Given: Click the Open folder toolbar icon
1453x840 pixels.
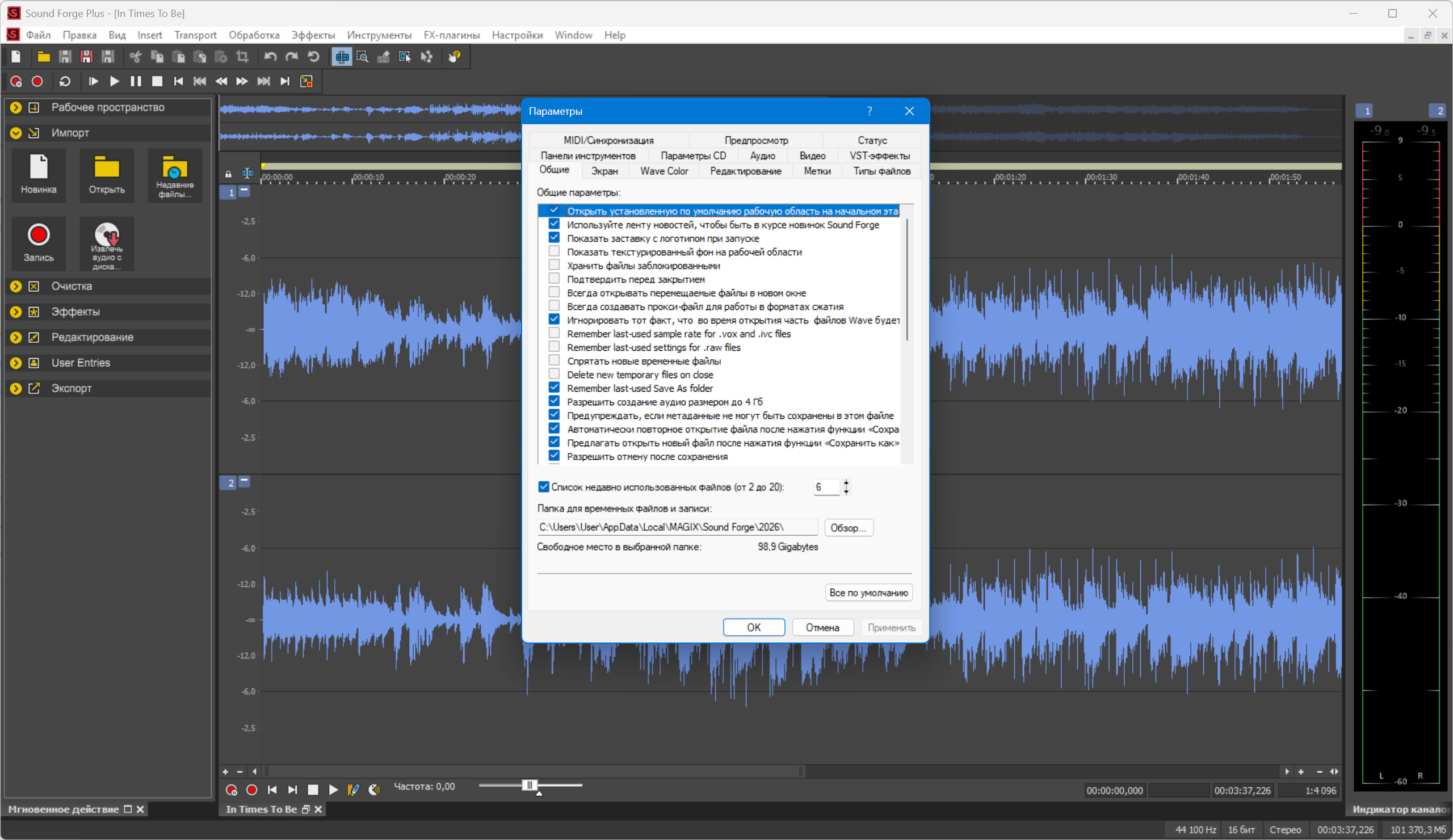Looking at the screenshot, I should click(43, 57).
